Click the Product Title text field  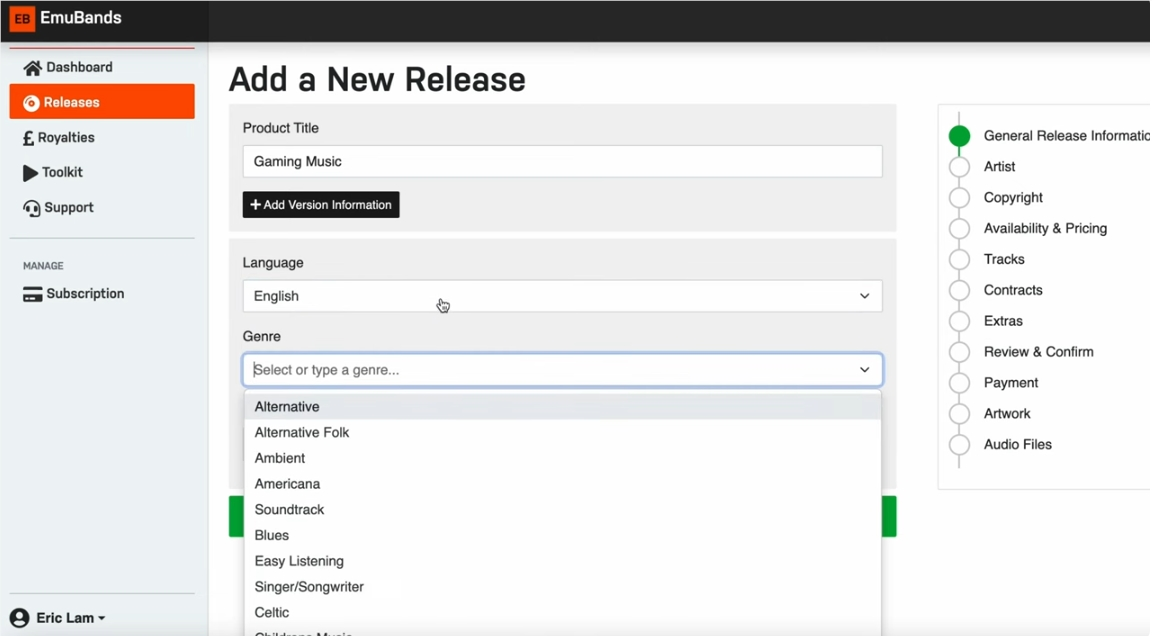(x=562, y=162)
